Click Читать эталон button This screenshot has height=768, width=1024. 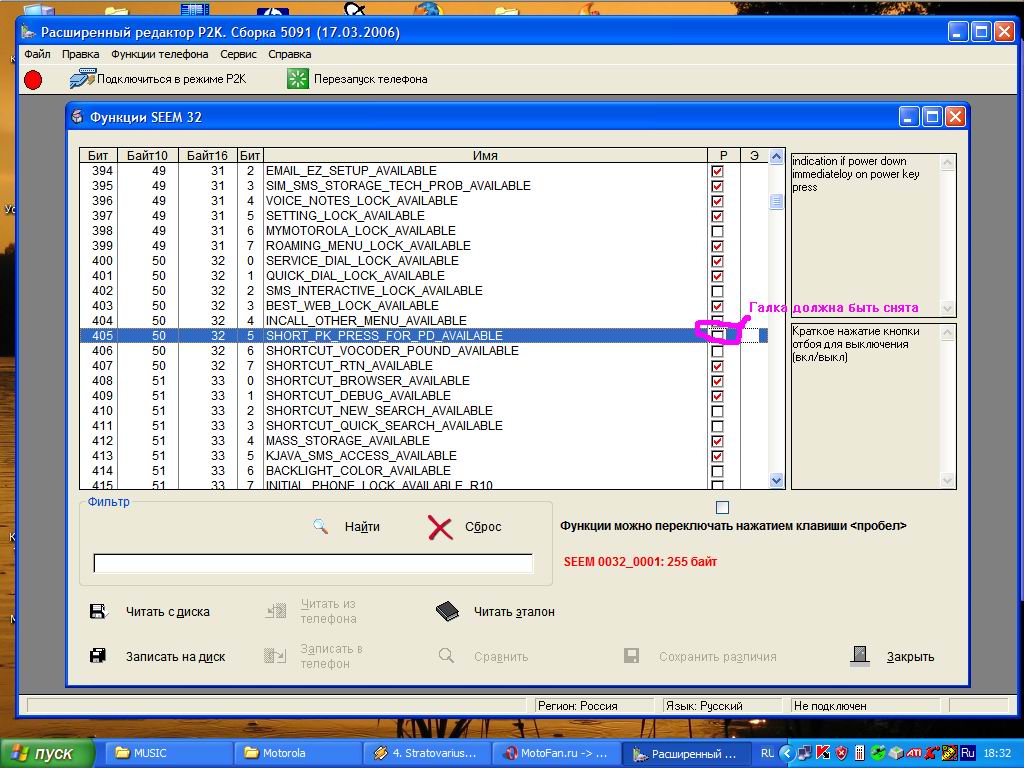496,612
